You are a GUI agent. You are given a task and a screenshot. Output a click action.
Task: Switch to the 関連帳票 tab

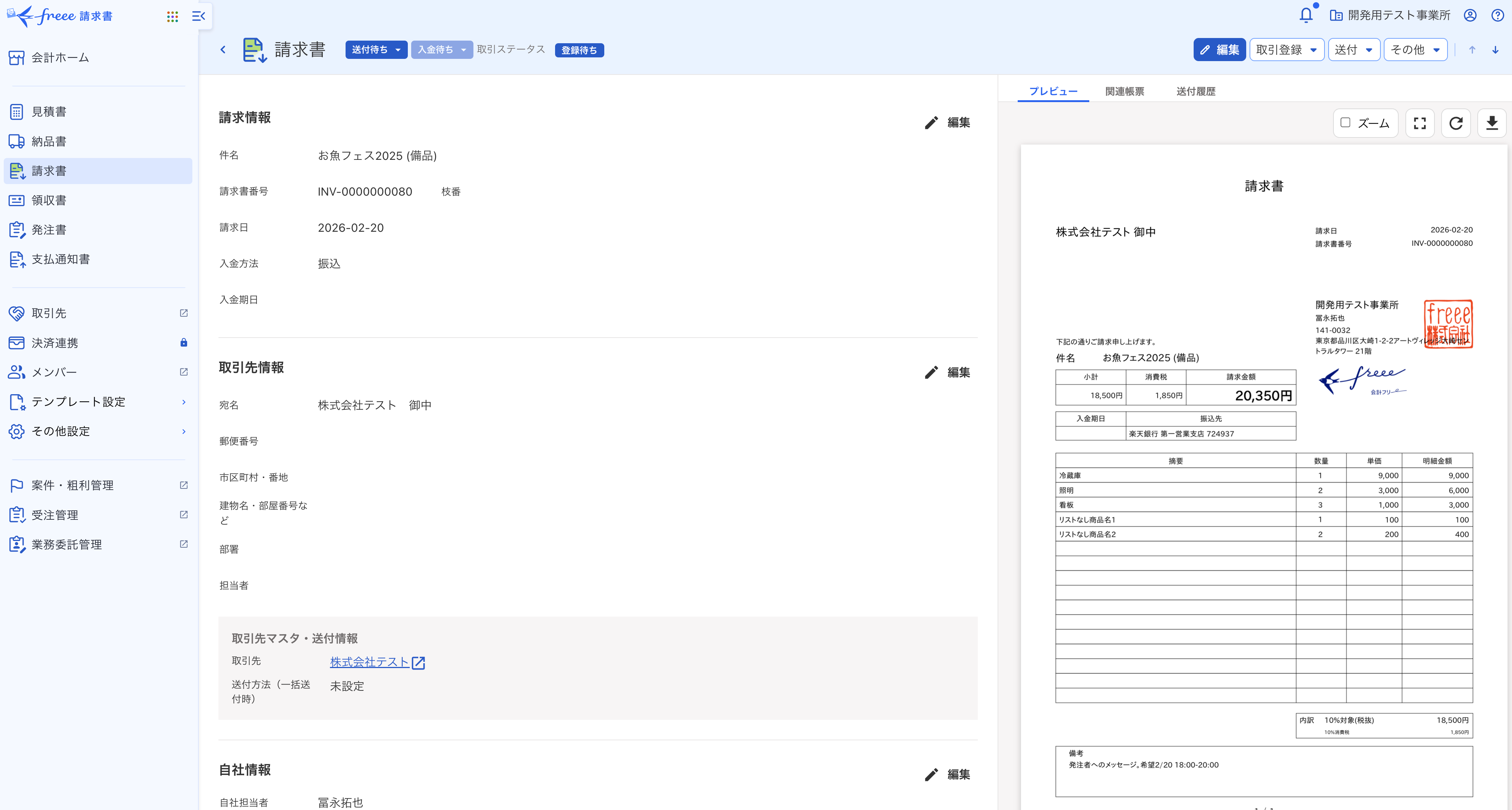pos(1124,91)
